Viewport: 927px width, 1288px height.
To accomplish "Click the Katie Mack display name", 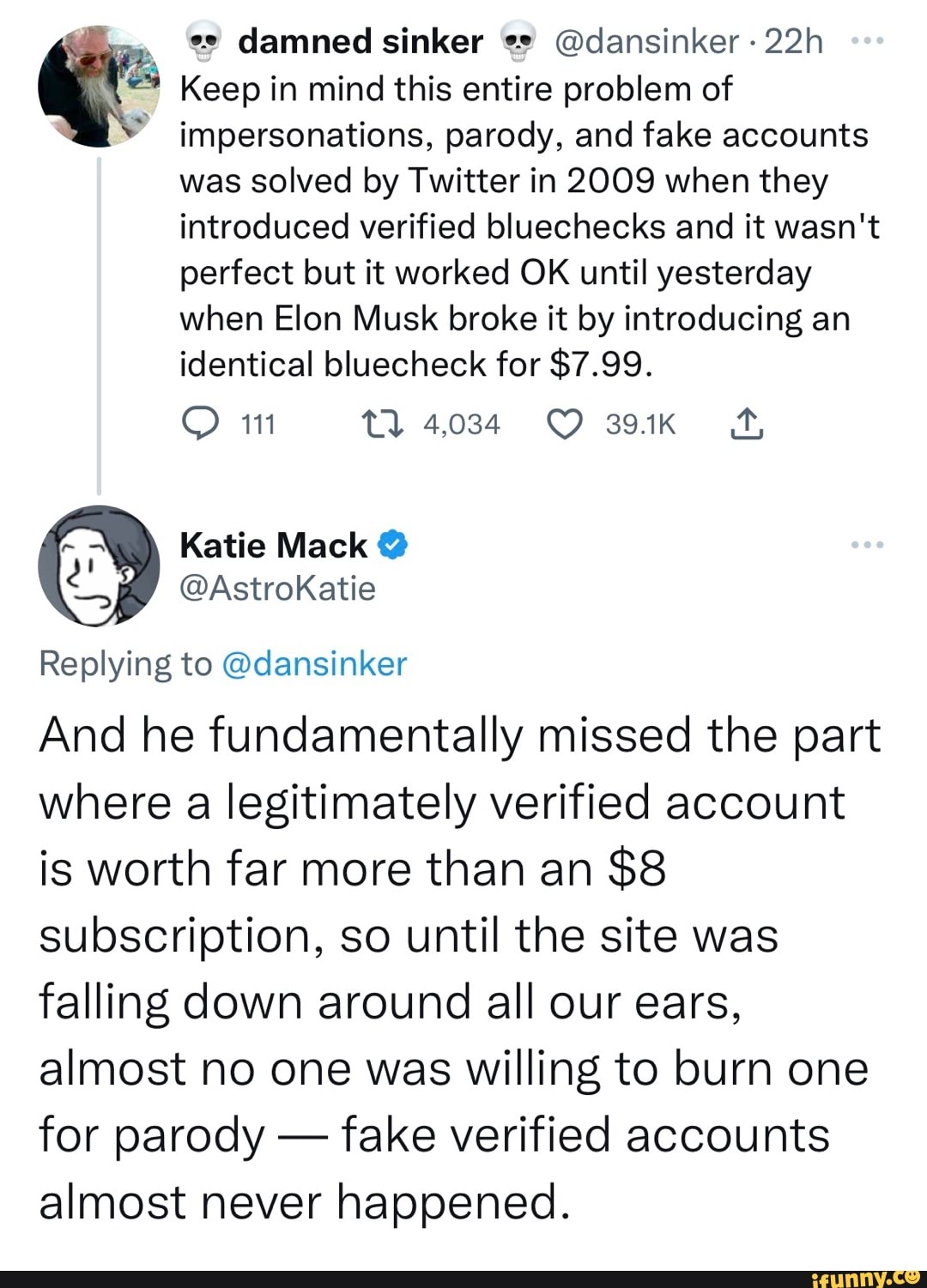I will 273,546.
